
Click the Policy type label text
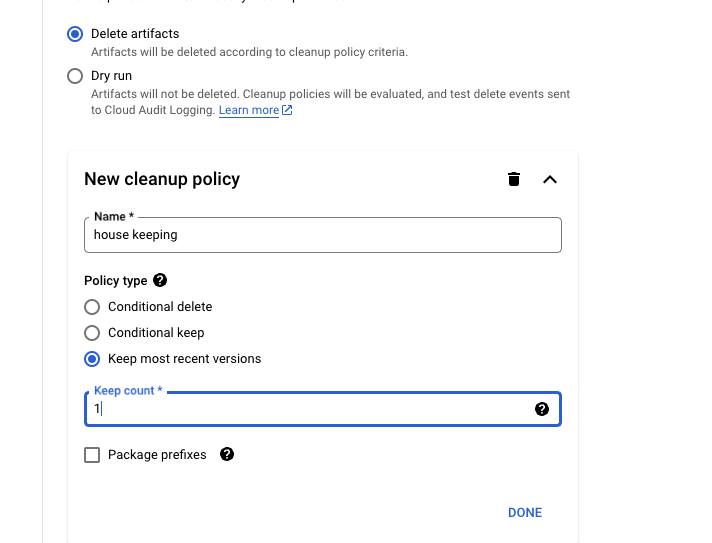[x=116, y=281]
